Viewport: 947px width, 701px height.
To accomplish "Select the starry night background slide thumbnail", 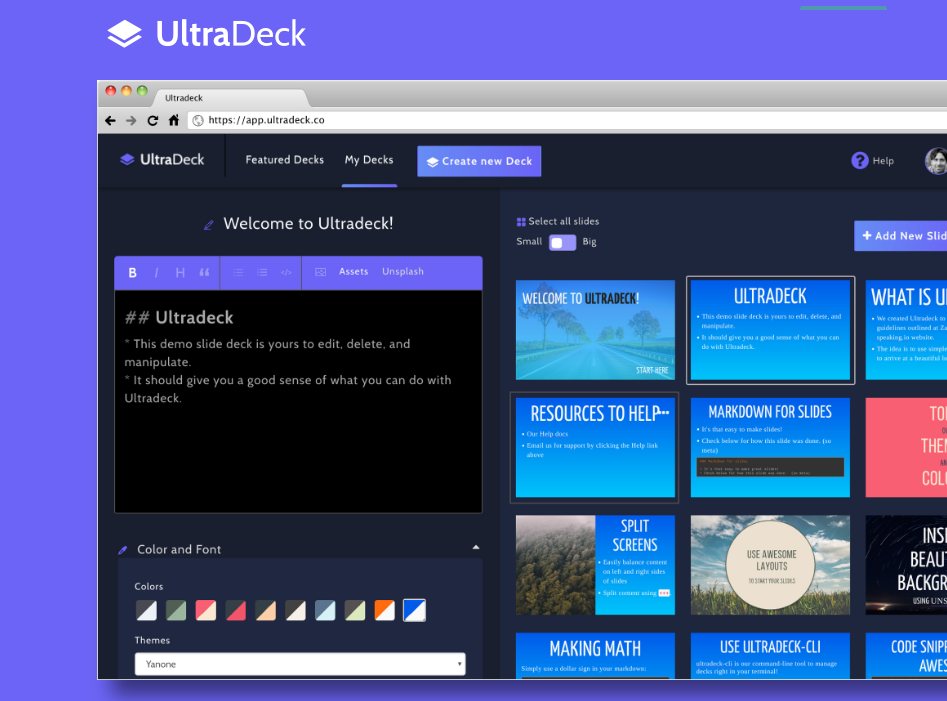I will [906, 565].
